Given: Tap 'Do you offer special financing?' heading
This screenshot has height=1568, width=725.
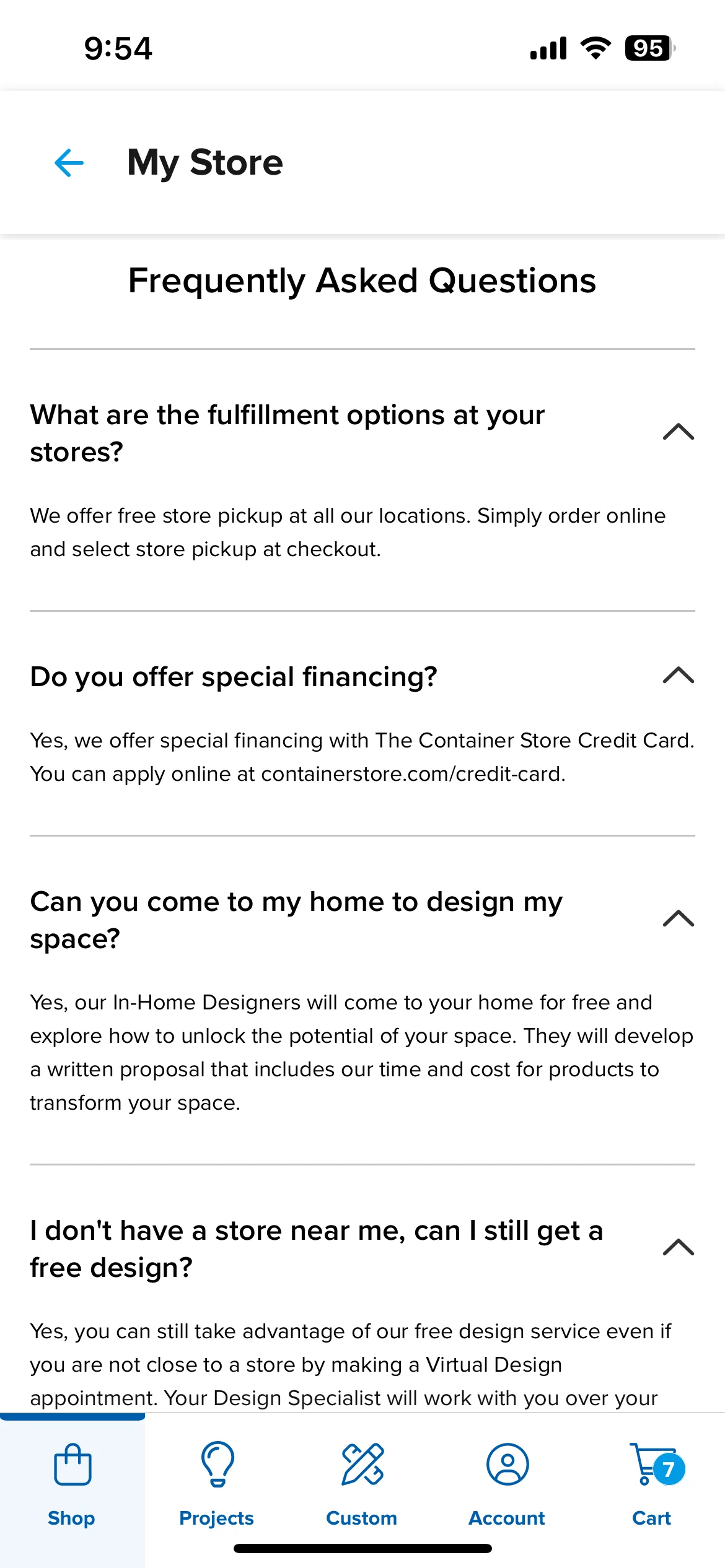Looking at the screenshot, I should (x=234, y=677).
